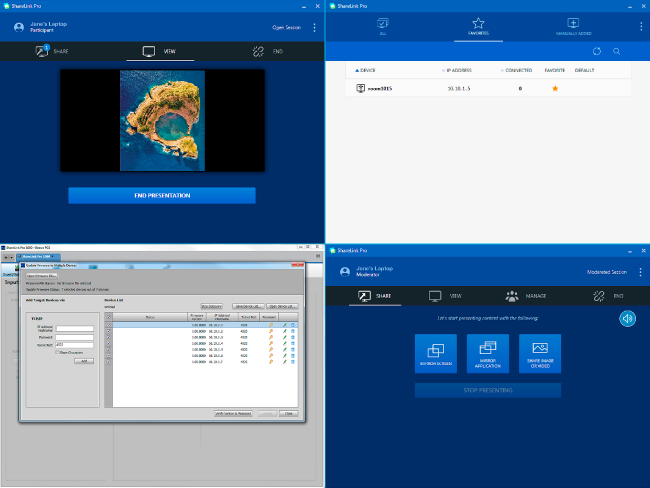Switch to the Manage tab

(524, 296)
